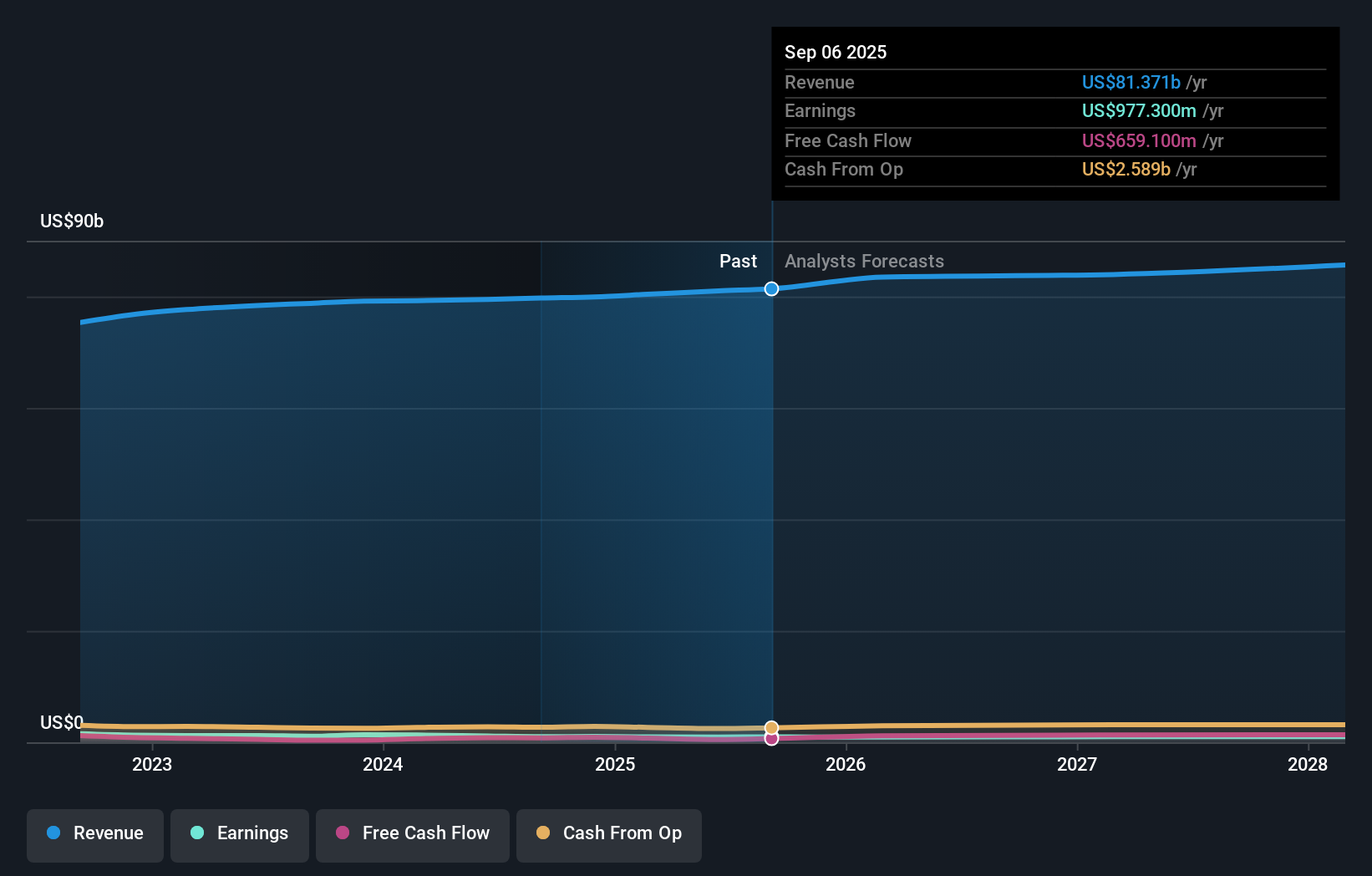Click the US$90b axis gridline label
Image resolution: width=1372 pixels, height=876 pixels.
point(72,222)
